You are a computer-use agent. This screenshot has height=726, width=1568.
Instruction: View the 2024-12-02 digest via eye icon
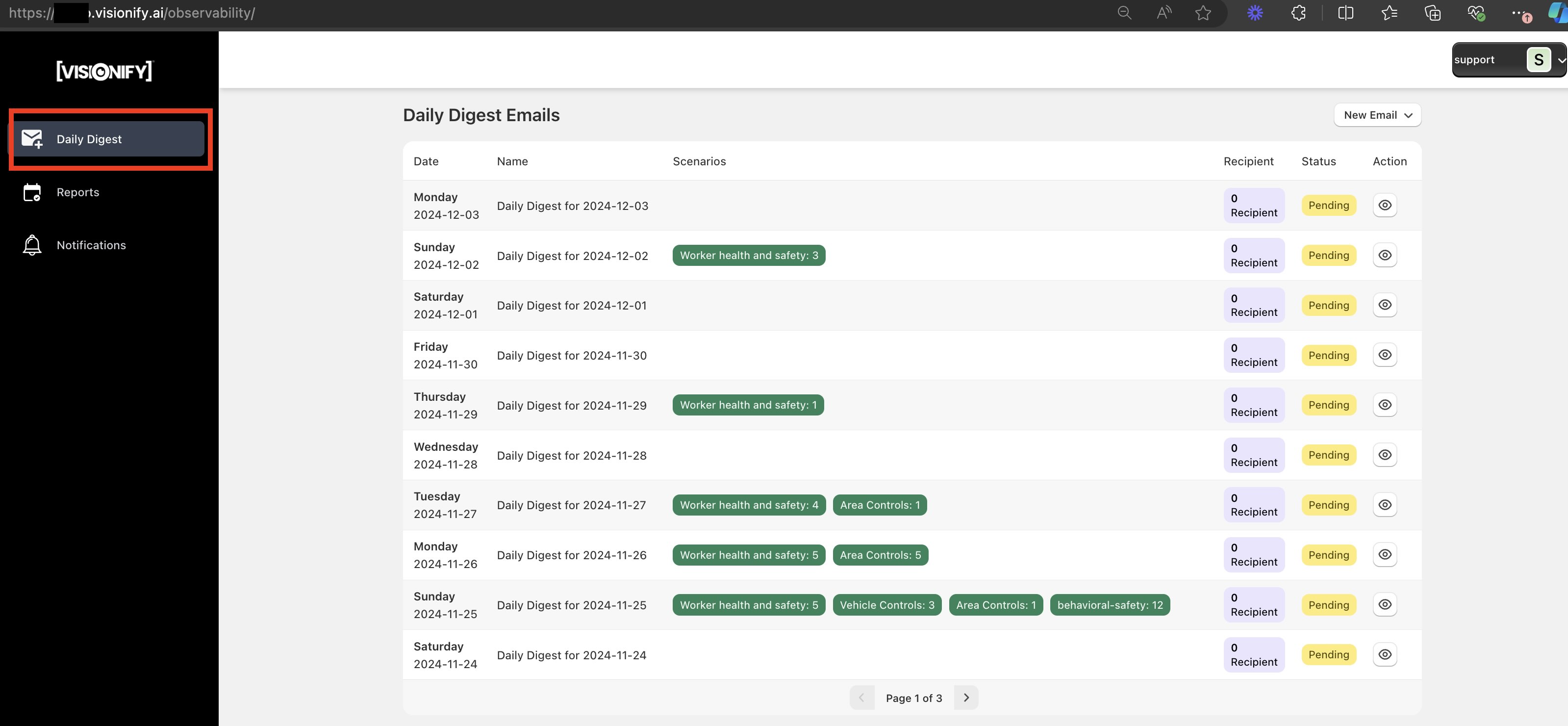tap(1385, 255)
